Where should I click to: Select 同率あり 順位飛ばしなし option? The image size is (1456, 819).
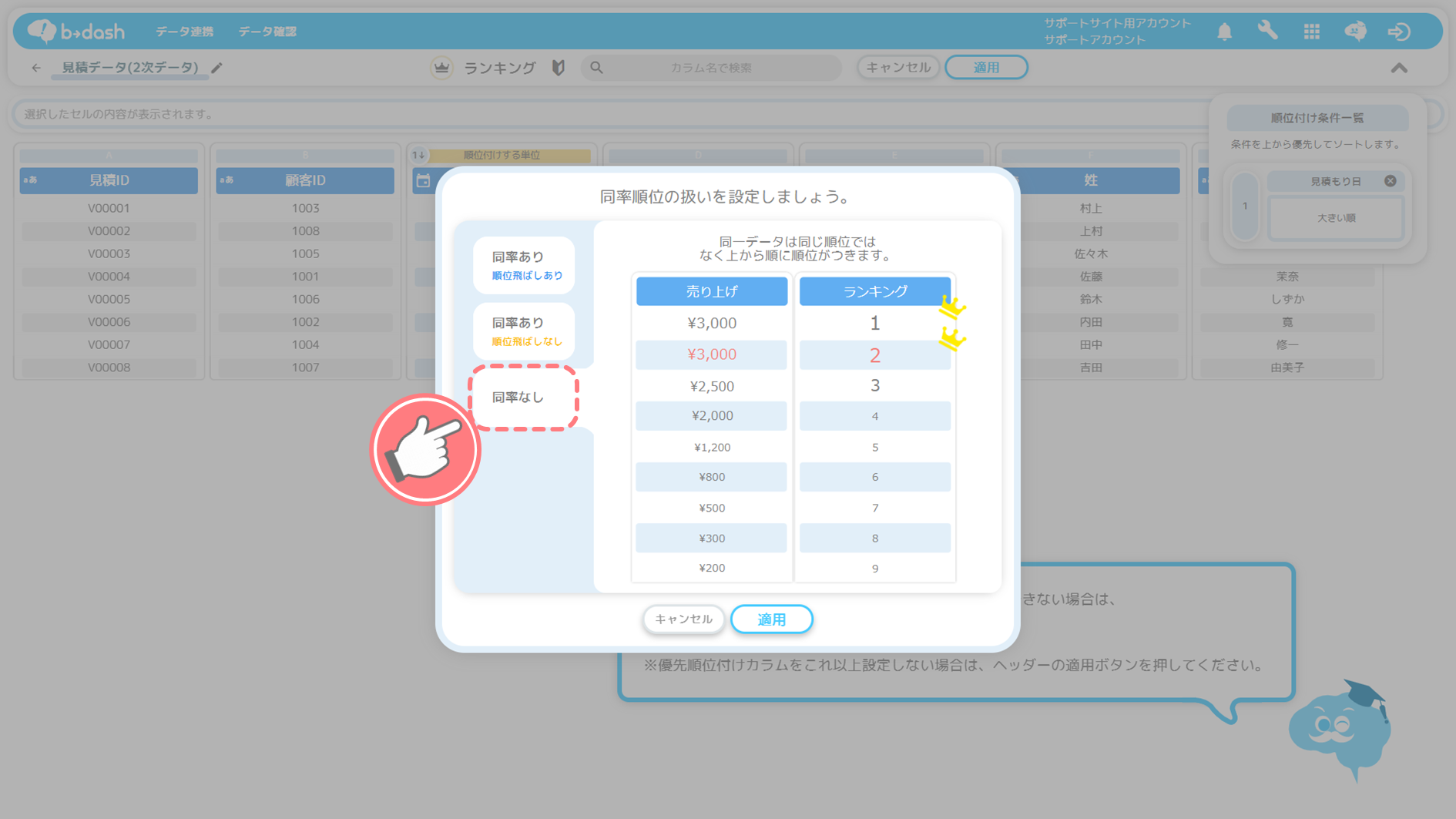point(524,331)
